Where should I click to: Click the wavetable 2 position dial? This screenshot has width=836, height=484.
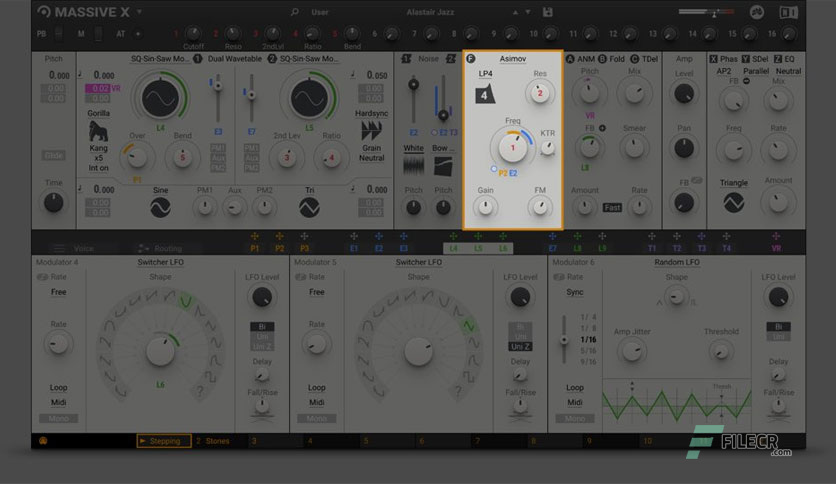coord(309,98)
